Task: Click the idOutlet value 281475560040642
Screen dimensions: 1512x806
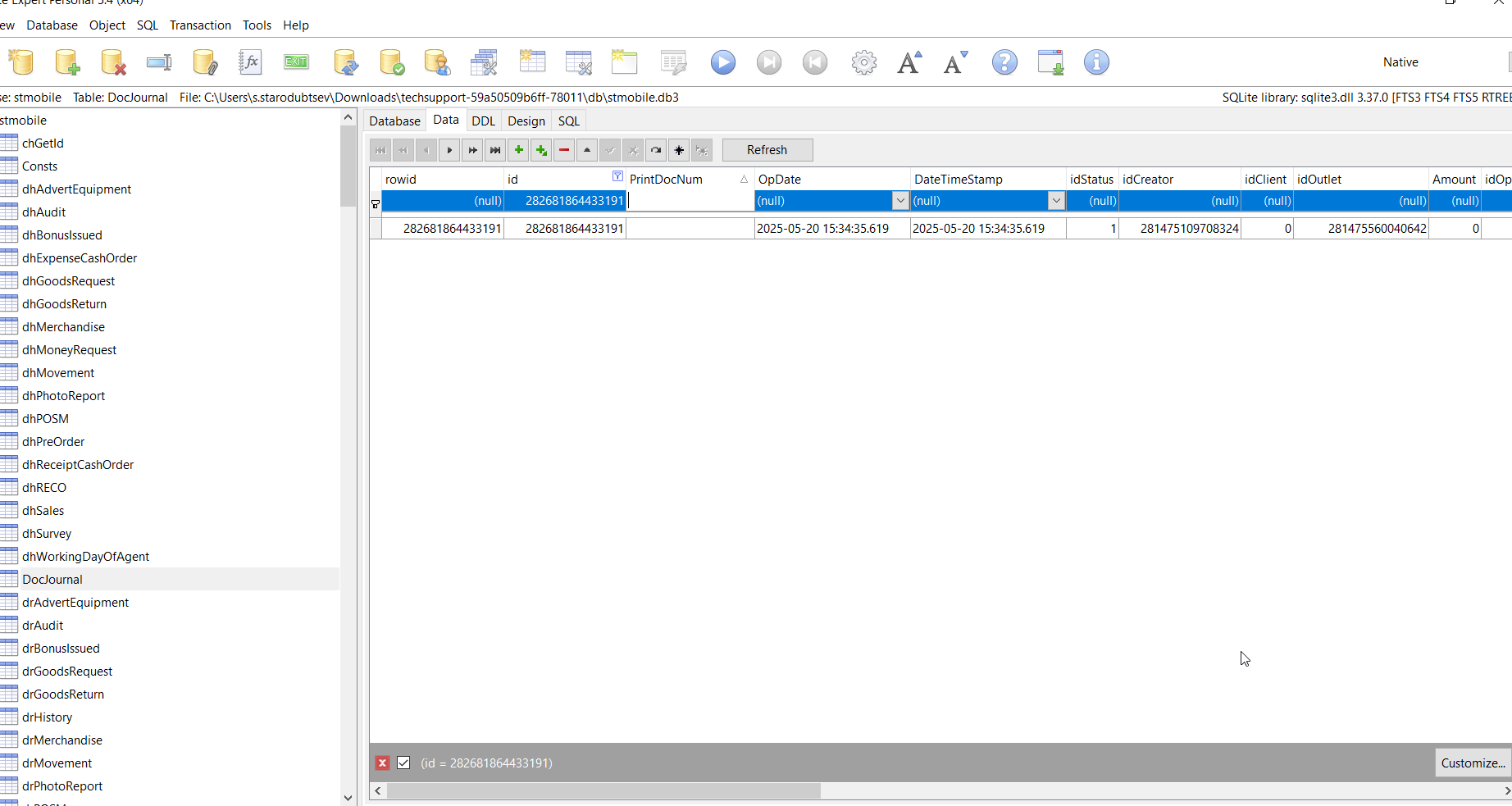Action: [x=1378, y=229]
